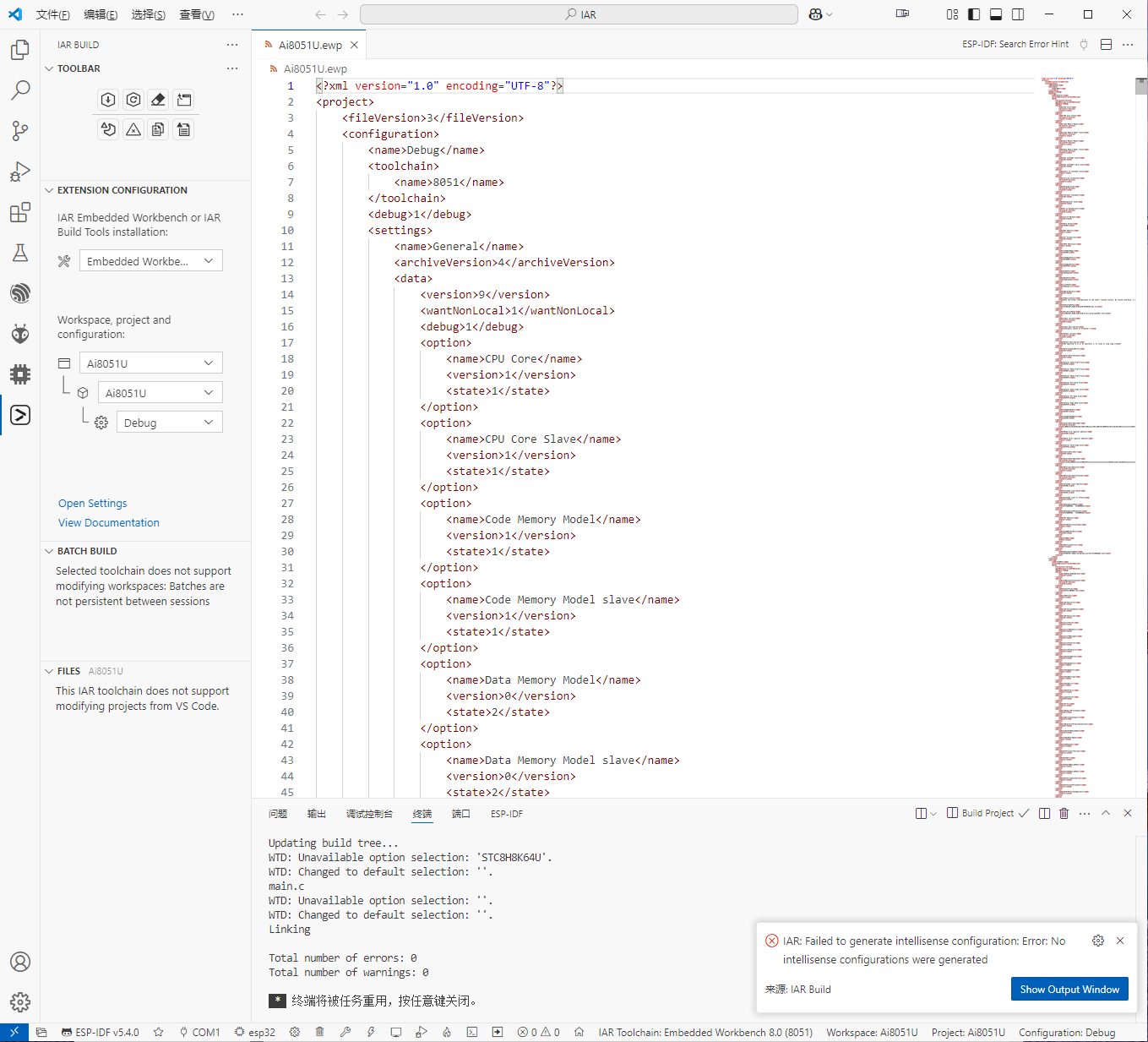
Task: Click the ESP-IDF build wrench status bar icon
Action: click(x=345, y=1032)
